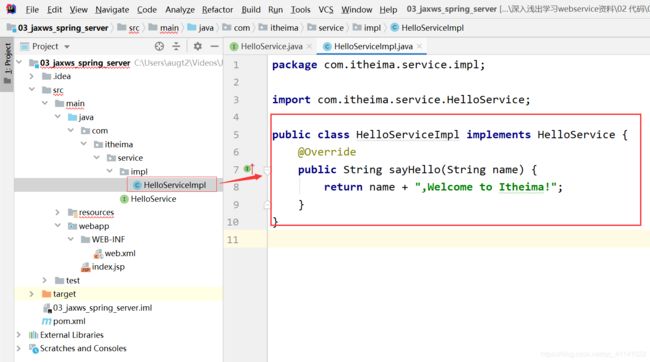
Task: Open the Navigate menu
Action: pyautogui.click(x=112, y=10)
